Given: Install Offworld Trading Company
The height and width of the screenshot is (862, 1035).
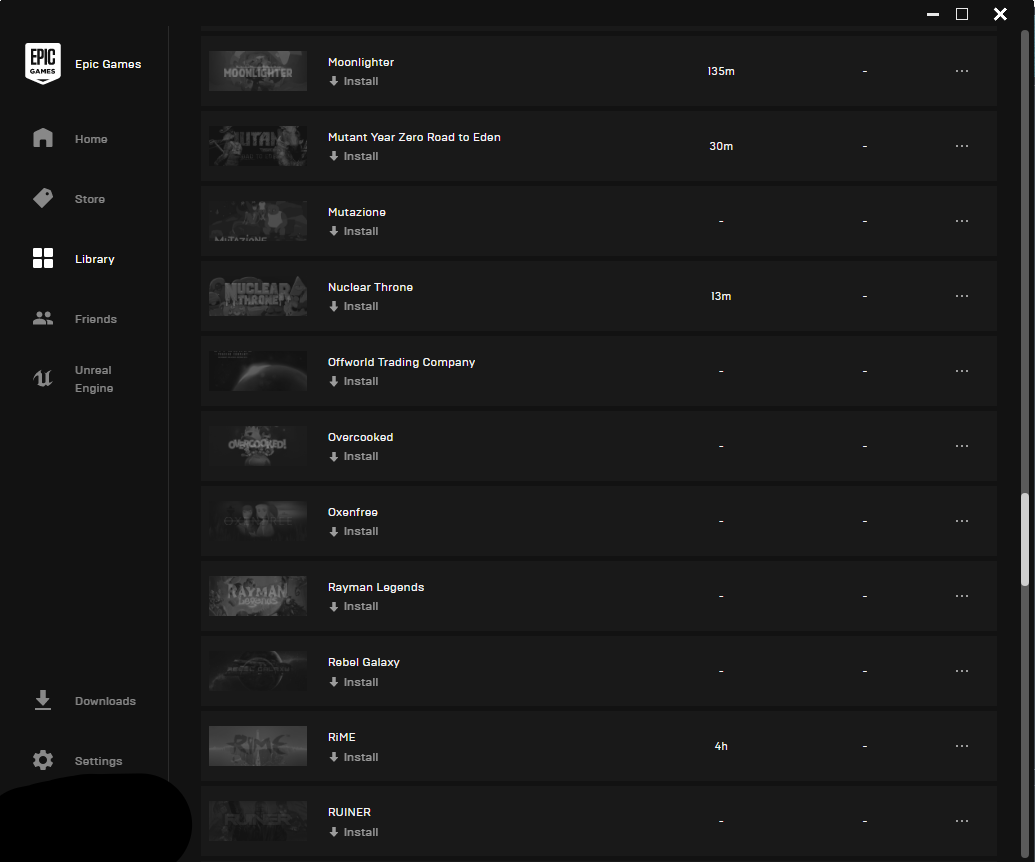Looking at the screenshot, I should tap(354, 381).
